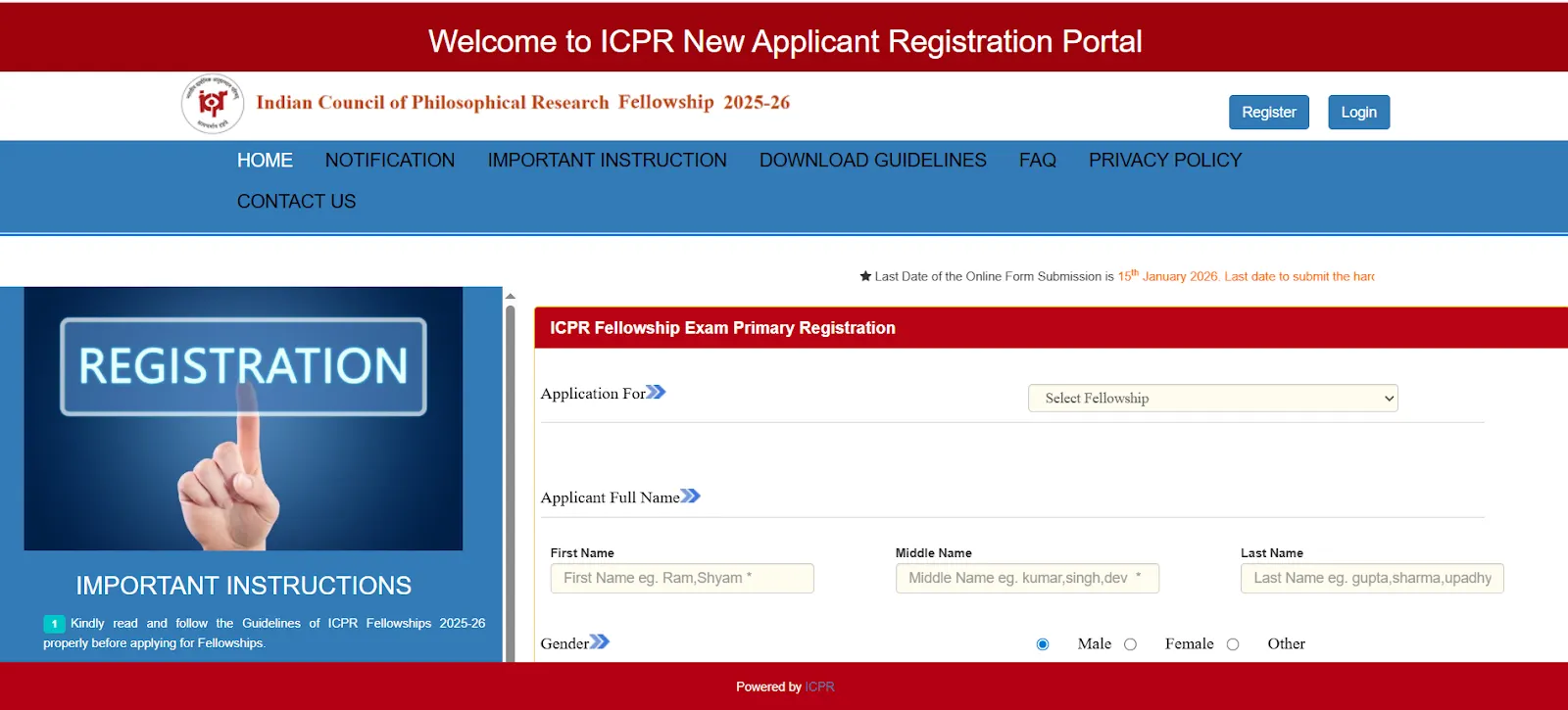This screenshot has width=1568, height=710.
Task: Click the First Name input field
Action: coord(682,578)
